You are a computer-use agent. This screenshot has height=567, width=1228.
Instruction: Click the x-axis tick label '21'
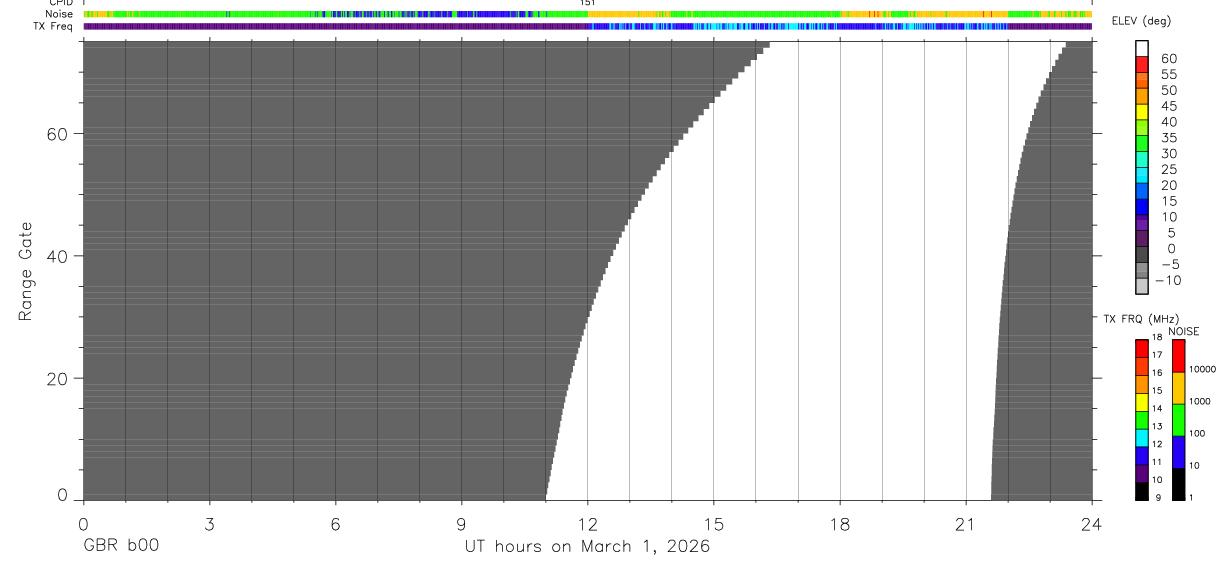pyautogui.click(x=966, y=523)
